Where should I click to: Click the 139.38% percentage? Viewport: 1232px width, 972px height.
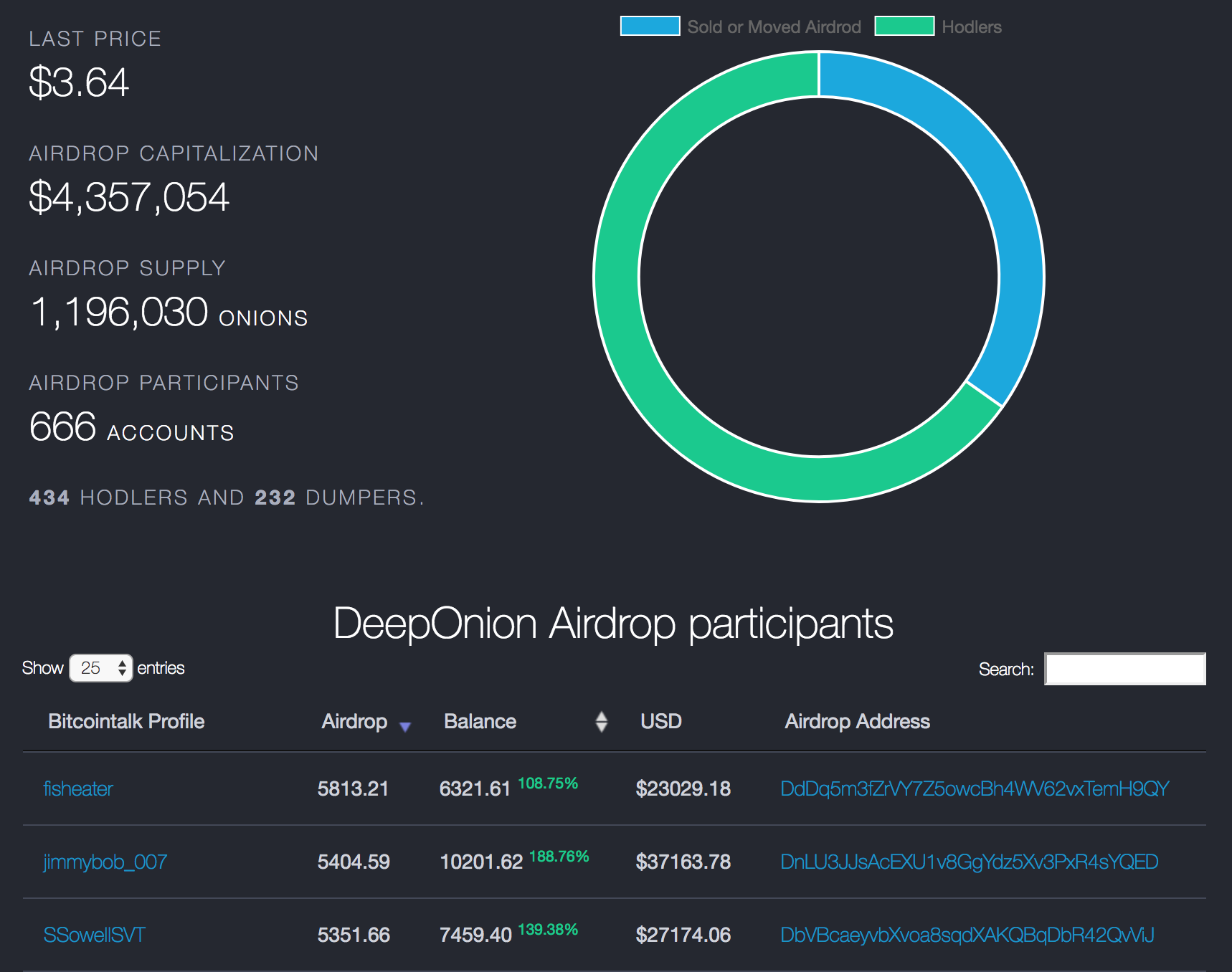[x=548, y=930]
